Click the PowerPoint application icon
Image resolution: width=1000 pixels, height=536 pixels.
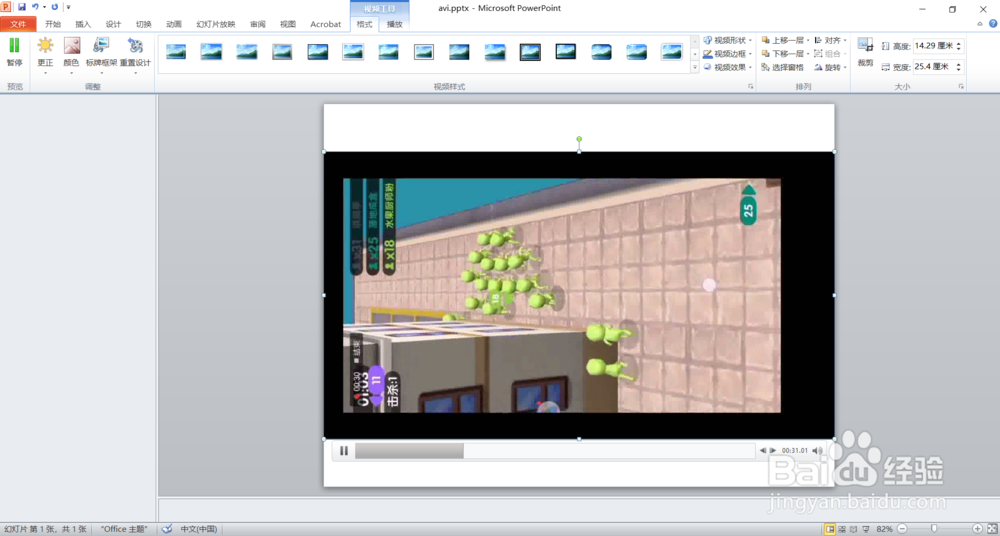pos(6,7)
